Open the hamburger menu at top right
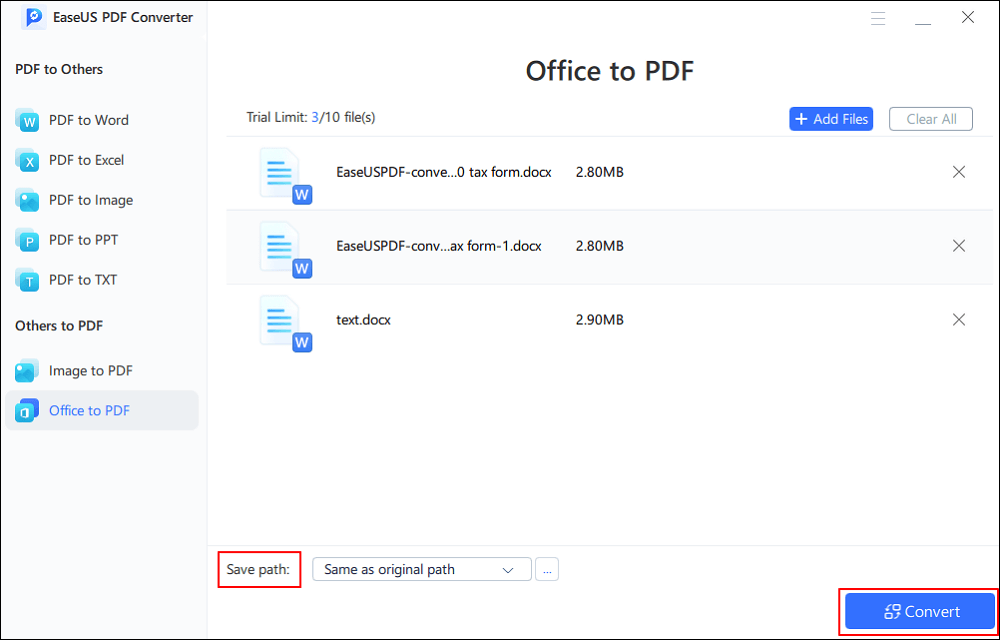 [878, 17]
